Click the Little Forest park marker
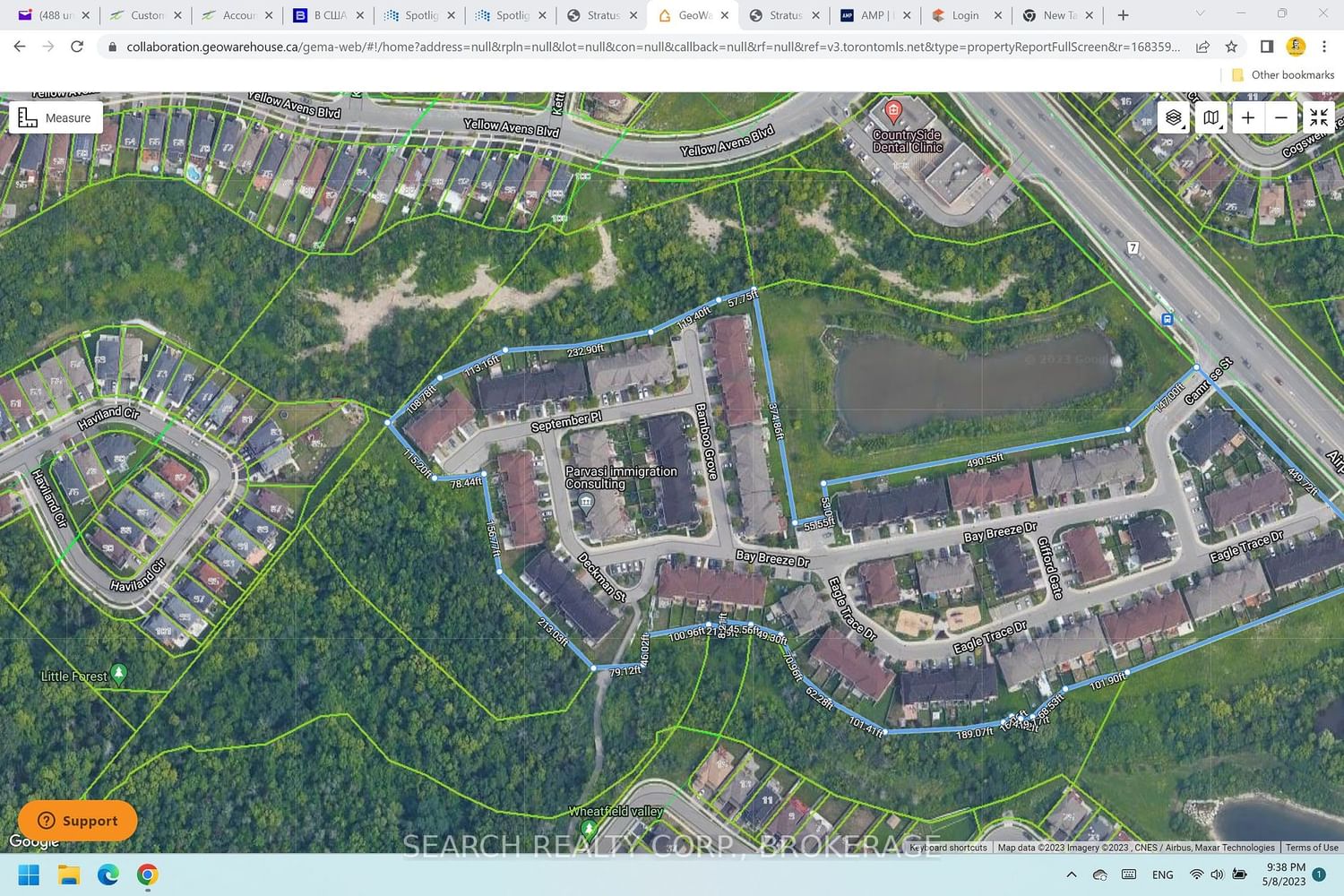 (x=118, y=675)
